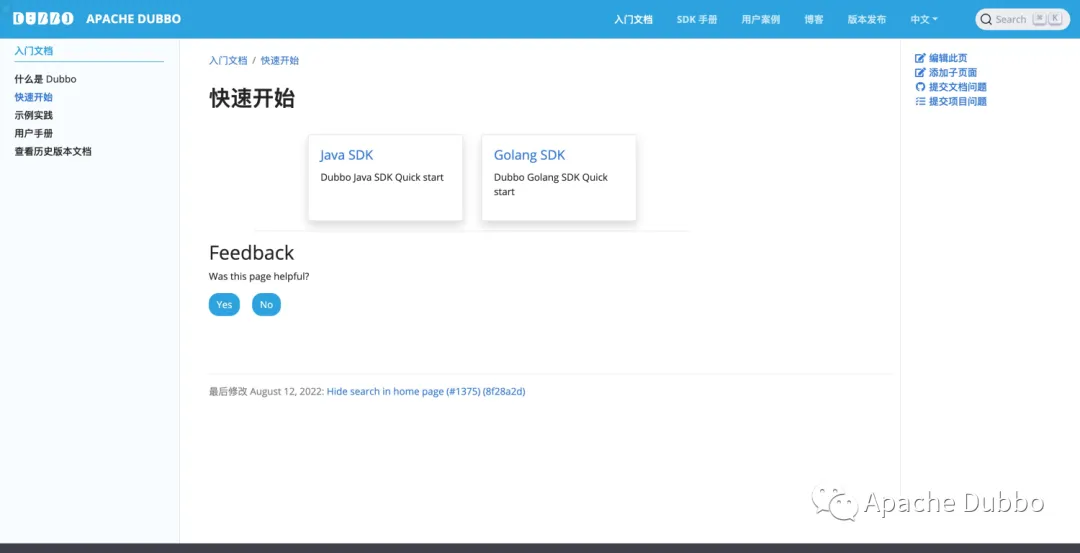
Task: Open 示例实践 in sidebar
Action: click(x=34, y=115)
